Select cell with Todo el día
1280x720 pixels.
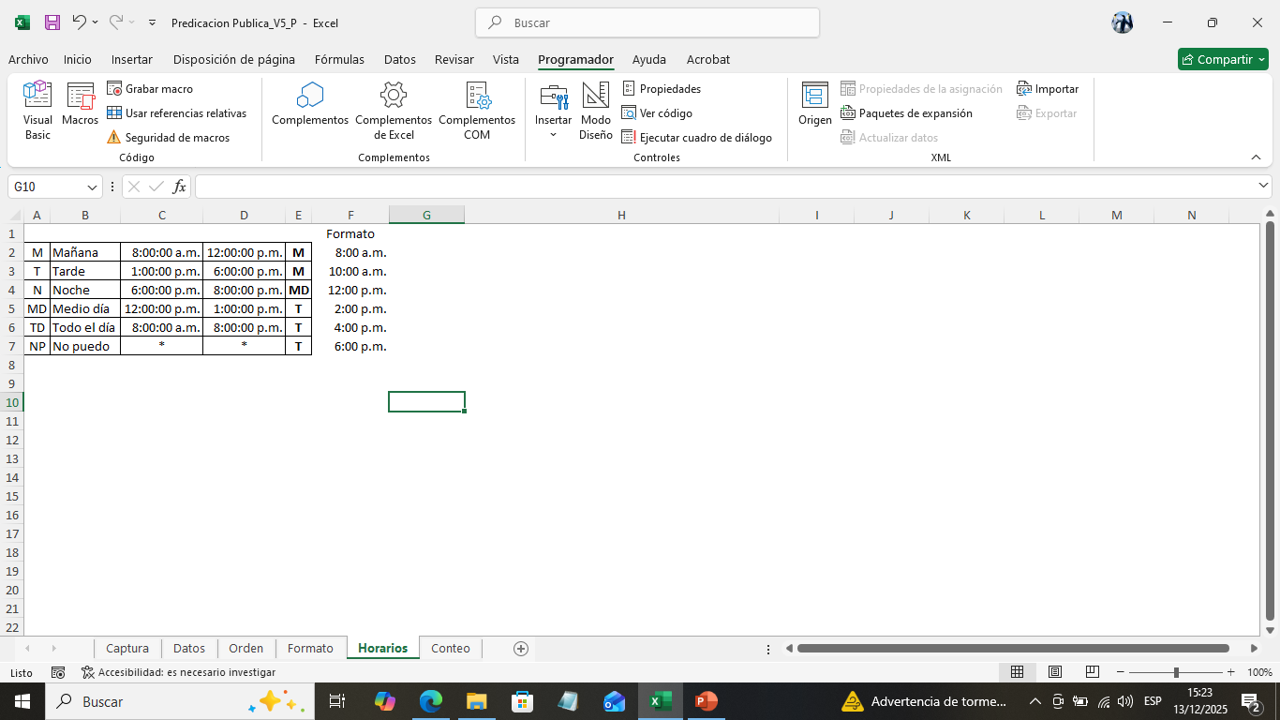click(85, 327)
